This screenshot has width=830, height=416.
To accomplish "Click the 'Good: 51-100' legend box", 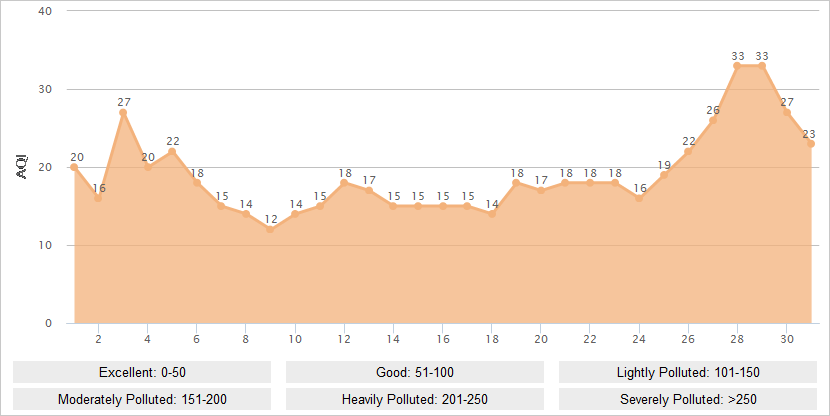I will pyautogui.click(x=415, y=372).
